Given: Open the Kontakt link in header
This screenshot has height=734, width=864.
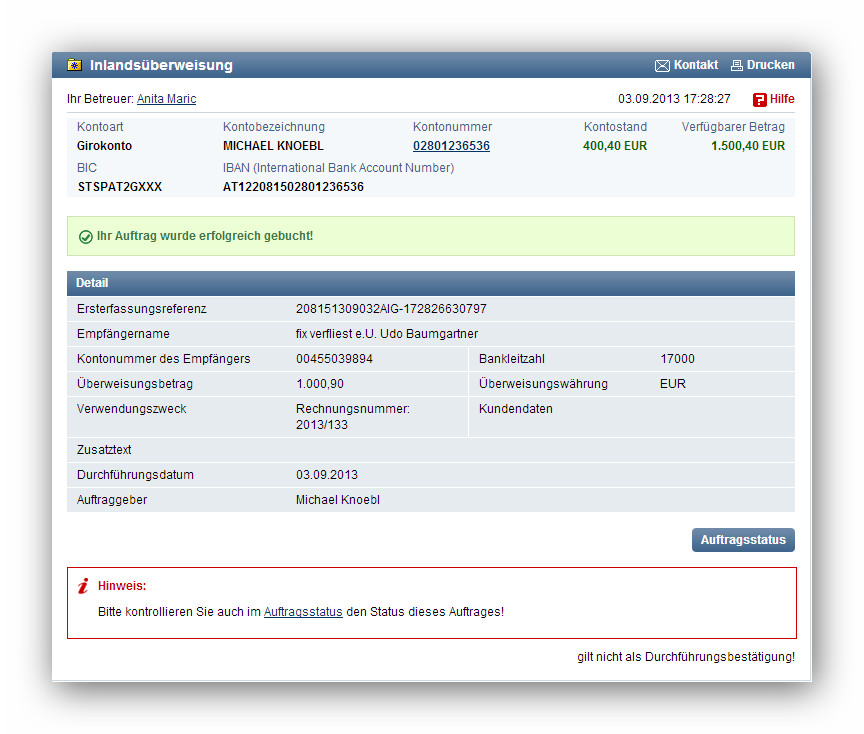Looking at the screenshot, I should coord(695,65).
